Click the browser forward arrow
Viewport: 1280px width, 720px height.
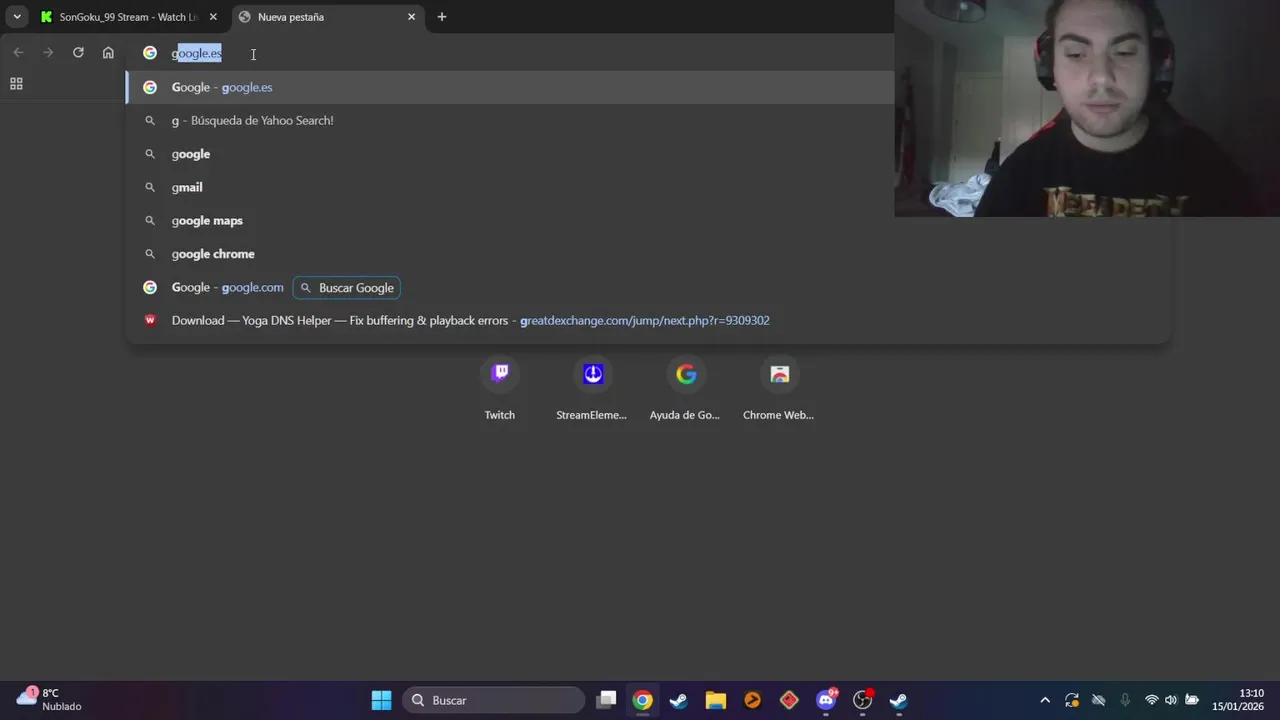click(48, 53)
